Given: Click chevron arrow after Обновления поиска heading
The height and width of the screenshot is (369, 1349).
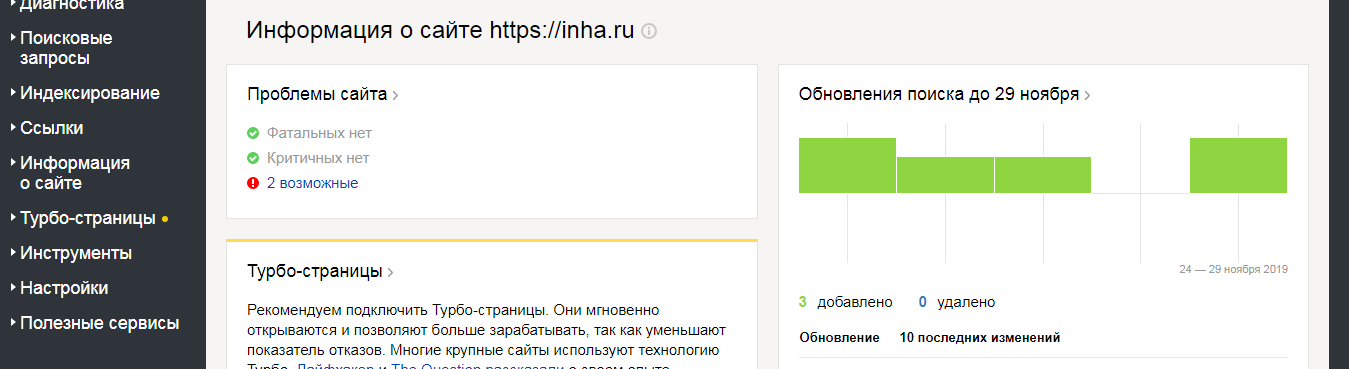Looking at the screenshot, I should [x=1088, y=96].
